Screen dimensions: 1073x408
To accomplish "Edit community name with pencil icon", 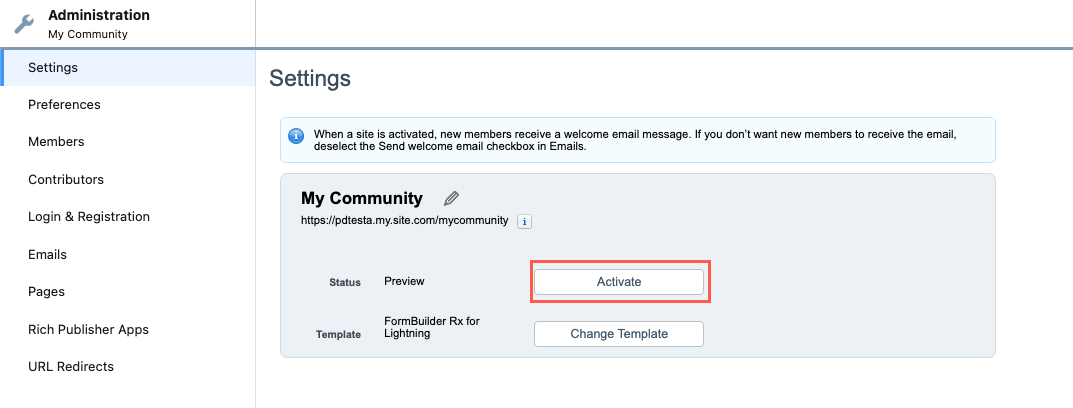I will click(x=451, y=199).
